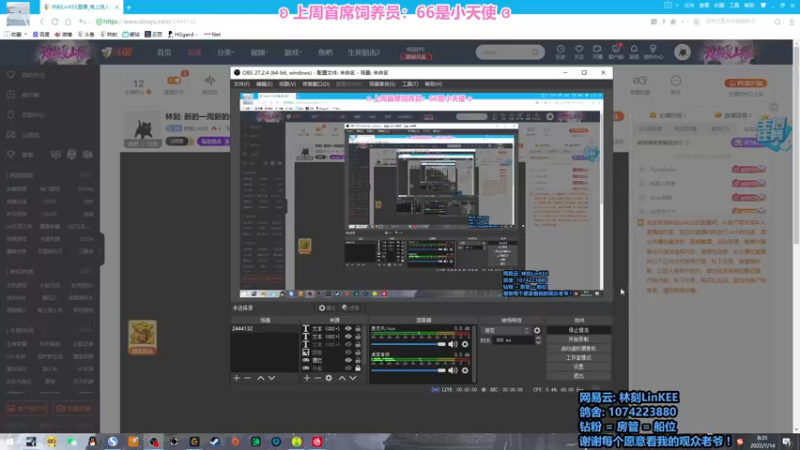Click OBS 退出 exit button

coord(579,376)
